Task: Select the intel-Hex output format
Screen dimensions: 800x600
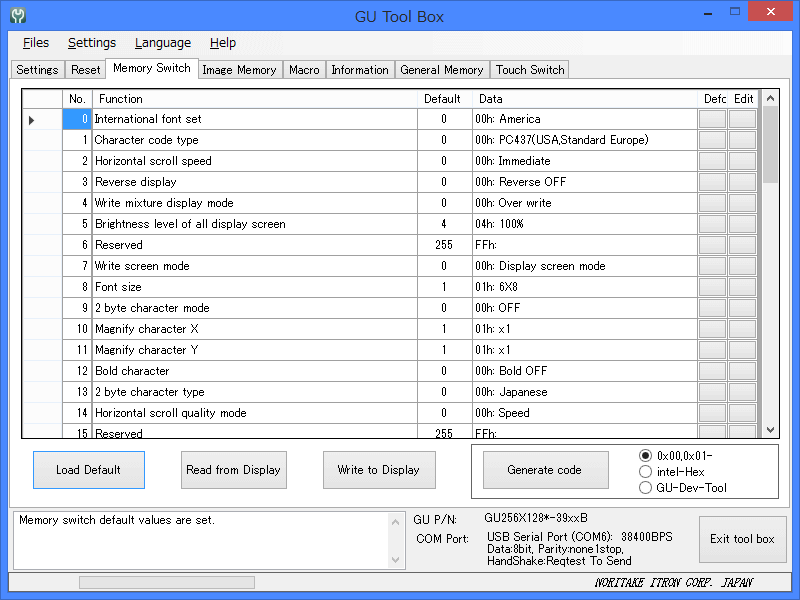Action: pos(645,471)
